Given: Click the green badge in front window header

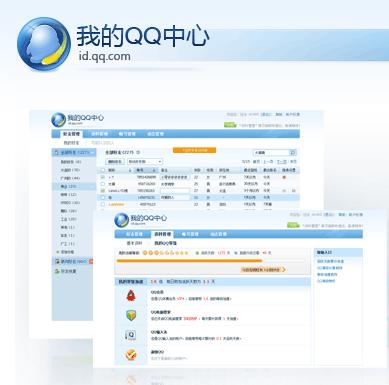Looking at the screenshot, I should tap(293, 225).
